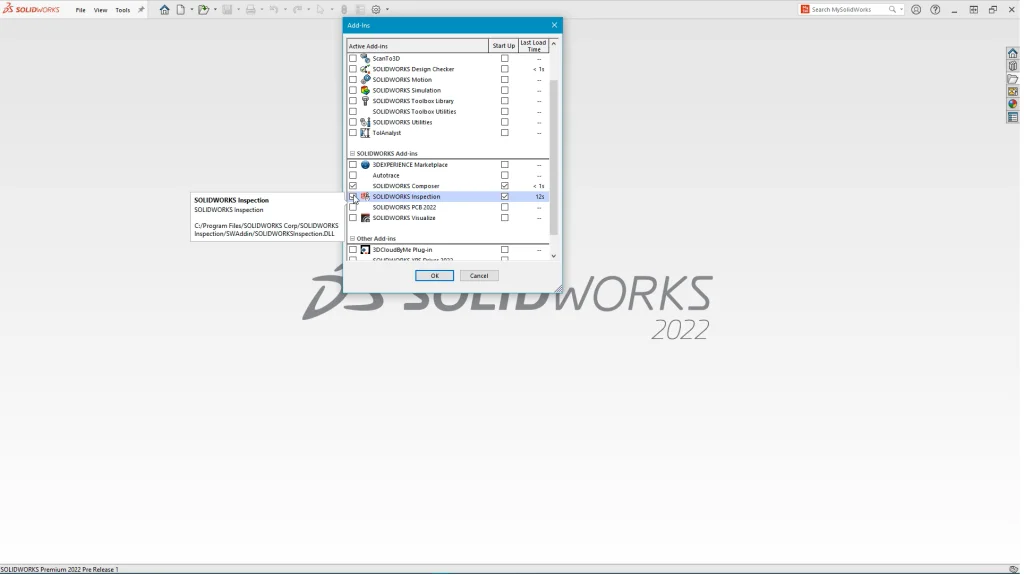Enable the SOLIDWORKS Simulation add-in checkbox

click(353, 90)
